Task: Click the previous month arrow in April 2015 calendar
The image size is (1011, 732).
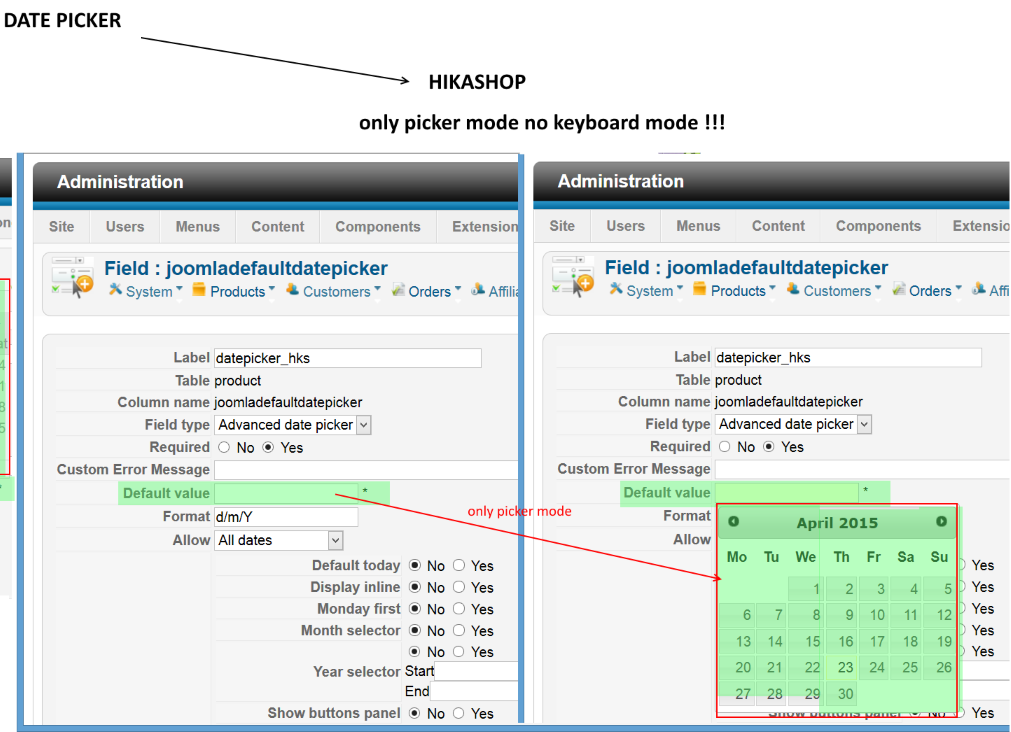Action: pyautogui.click(x=734, y=521)
